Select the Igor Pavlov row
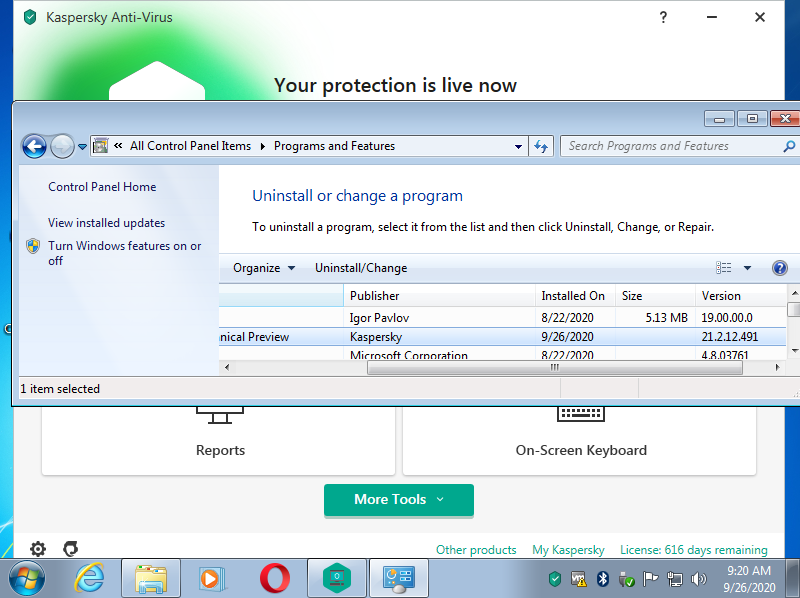Viewport: 800px width, 598px height. [x=503, y=318]
